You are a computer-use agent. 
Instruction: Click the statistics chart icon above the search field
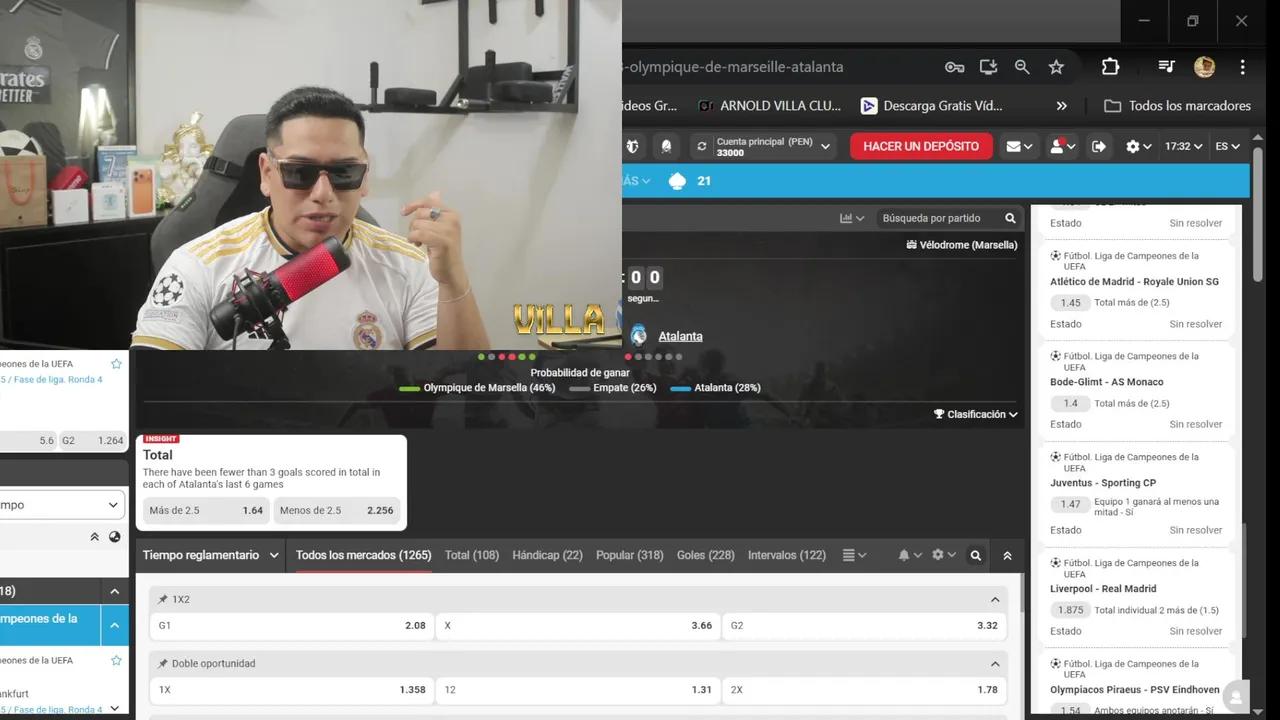pos(845,218)
